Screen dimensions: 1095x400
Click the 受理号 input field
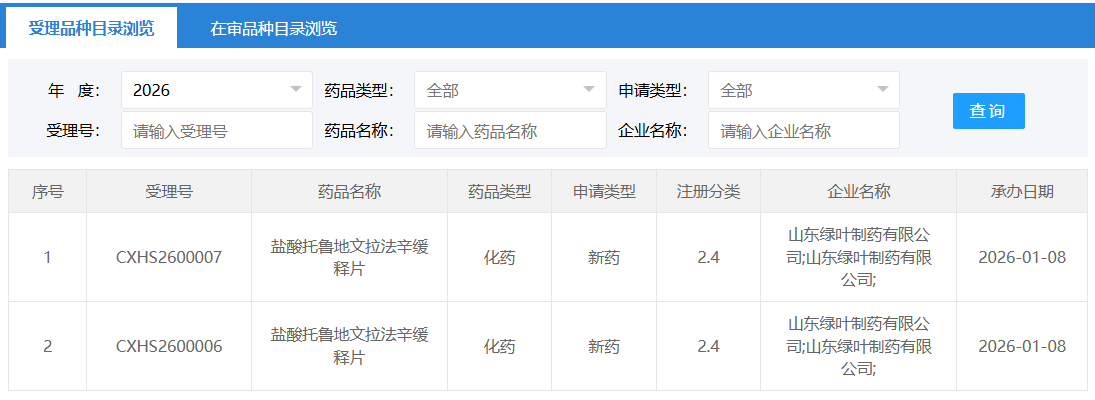click(x=216, y=130)
